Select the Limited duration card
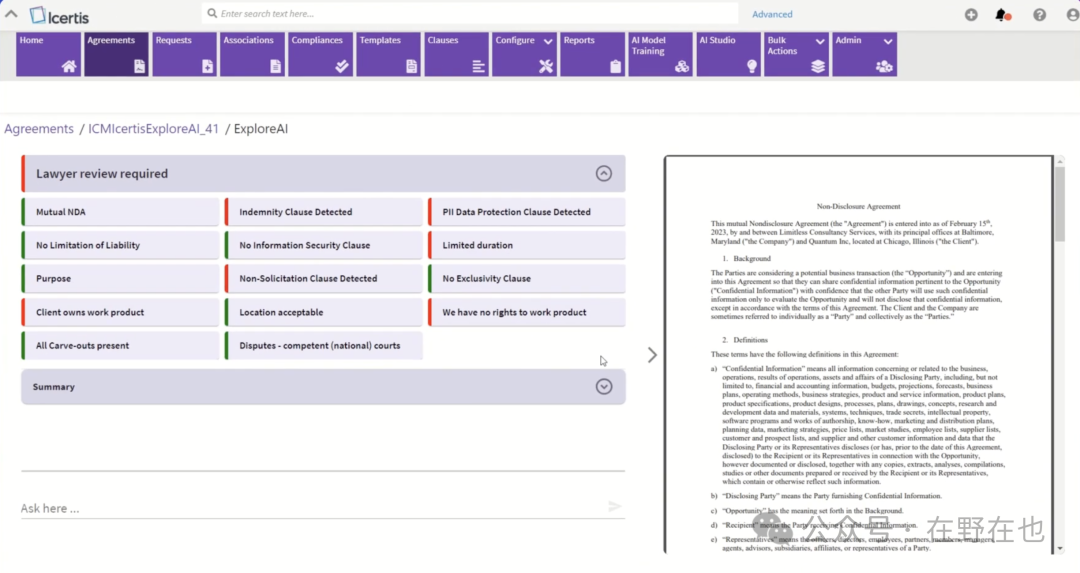 tap(527, 245)
